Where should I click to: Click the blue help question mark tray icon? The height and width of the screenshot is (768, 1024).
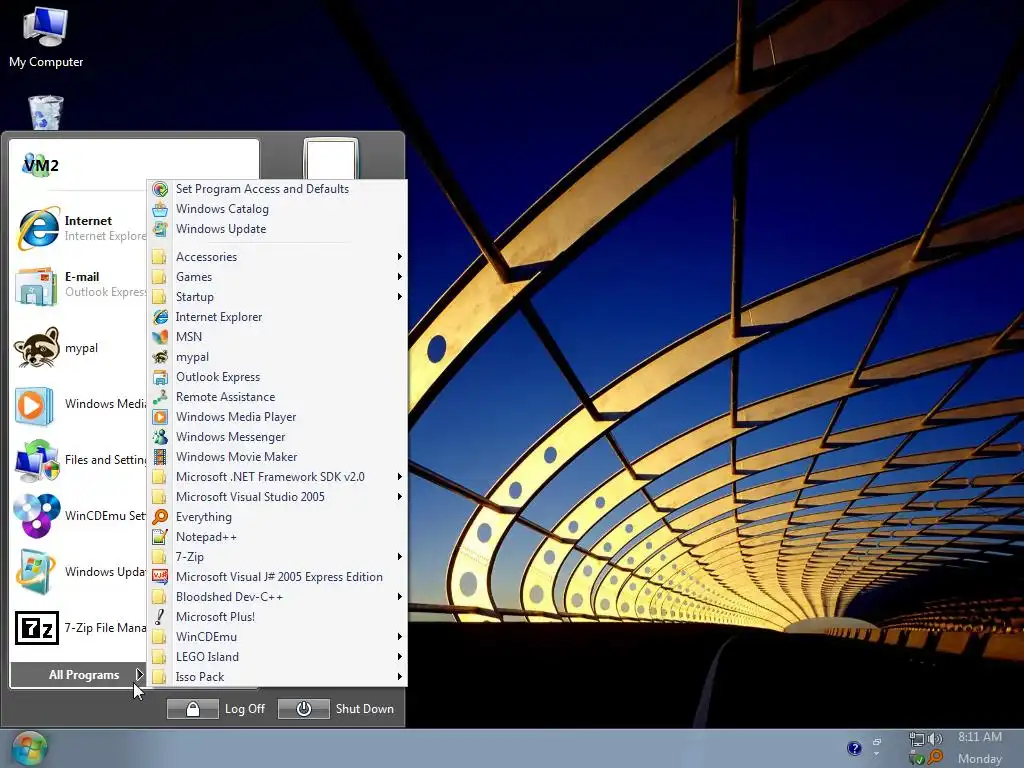coord(854,748)
